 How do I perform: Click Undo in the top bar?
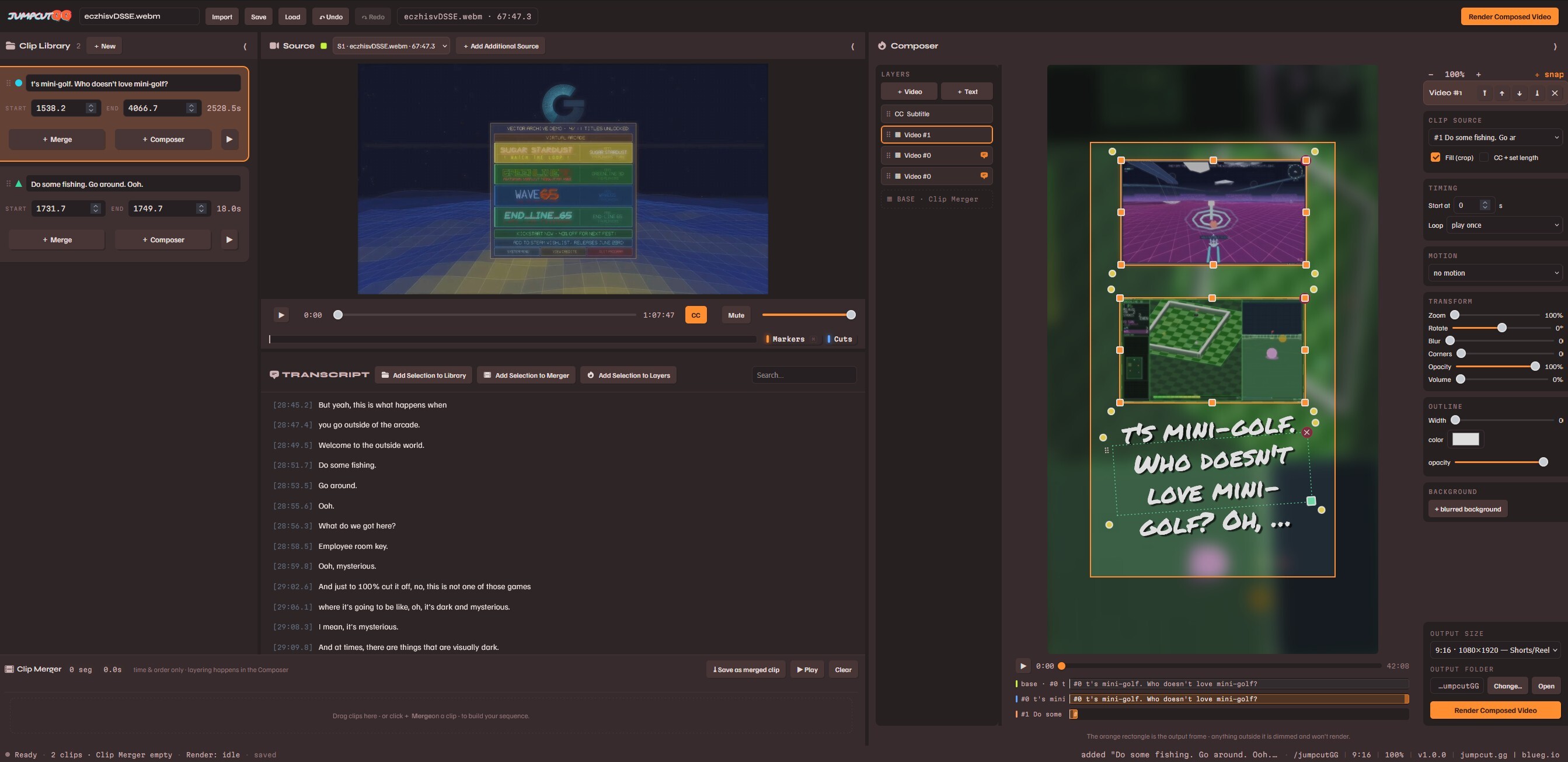(330, 16)
